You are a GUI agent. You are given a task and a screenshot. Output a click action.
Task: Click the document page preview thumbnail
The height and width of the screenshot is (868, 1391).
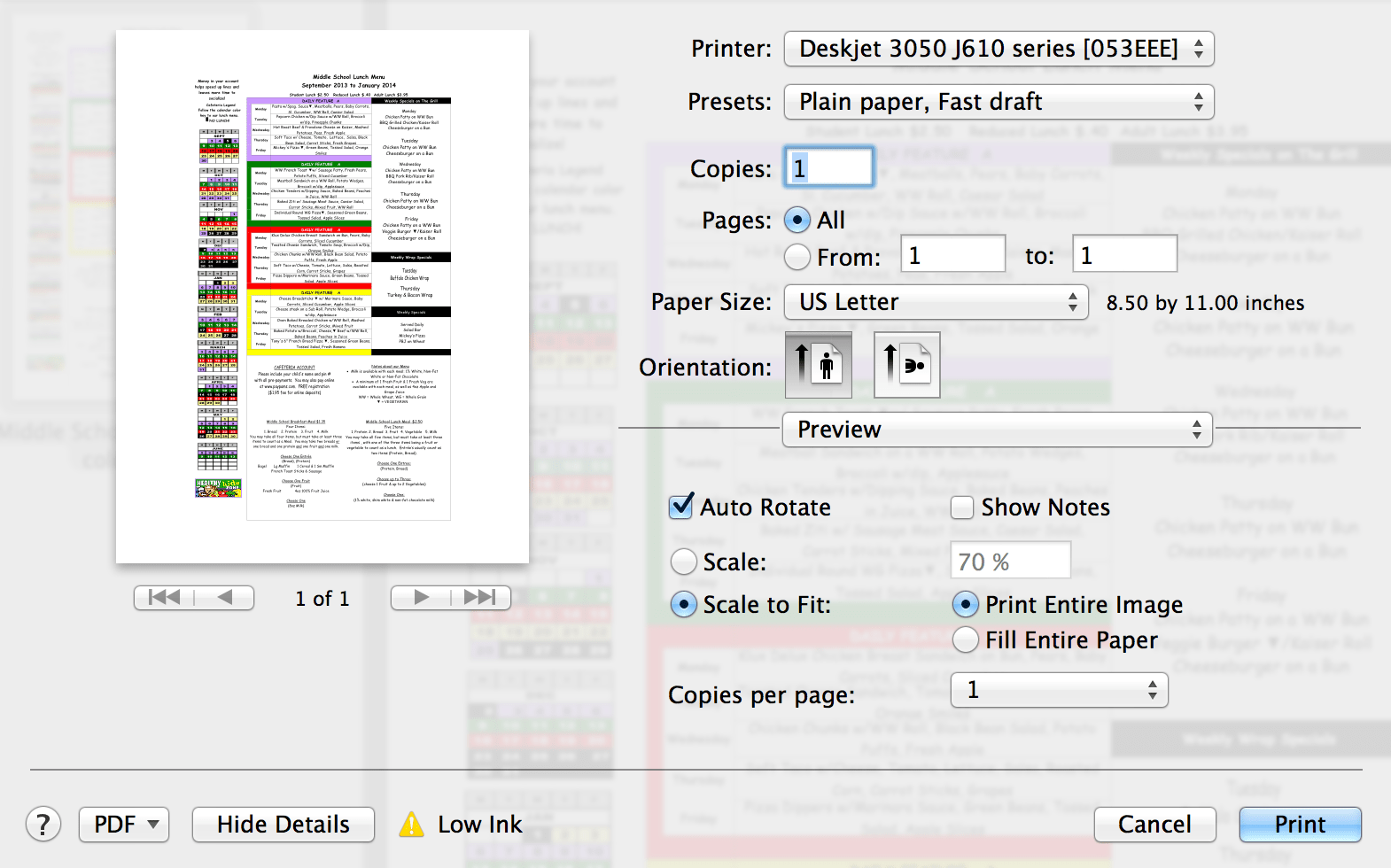coord(322,297)
